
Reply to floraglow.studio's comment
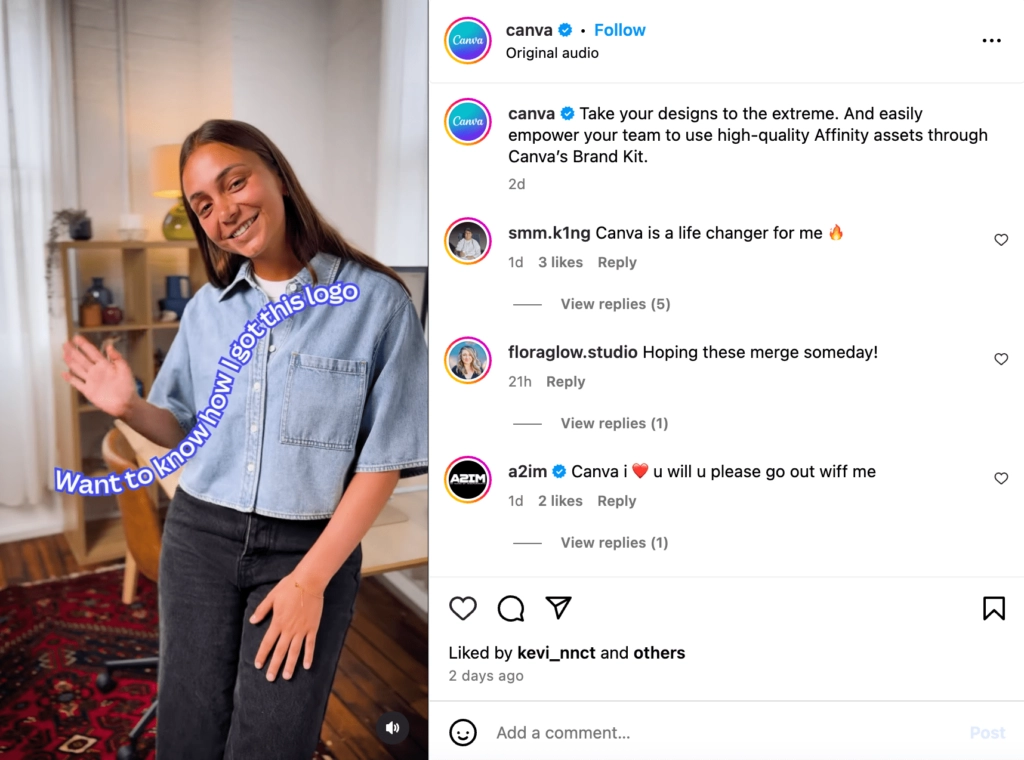tap(565, 382)
